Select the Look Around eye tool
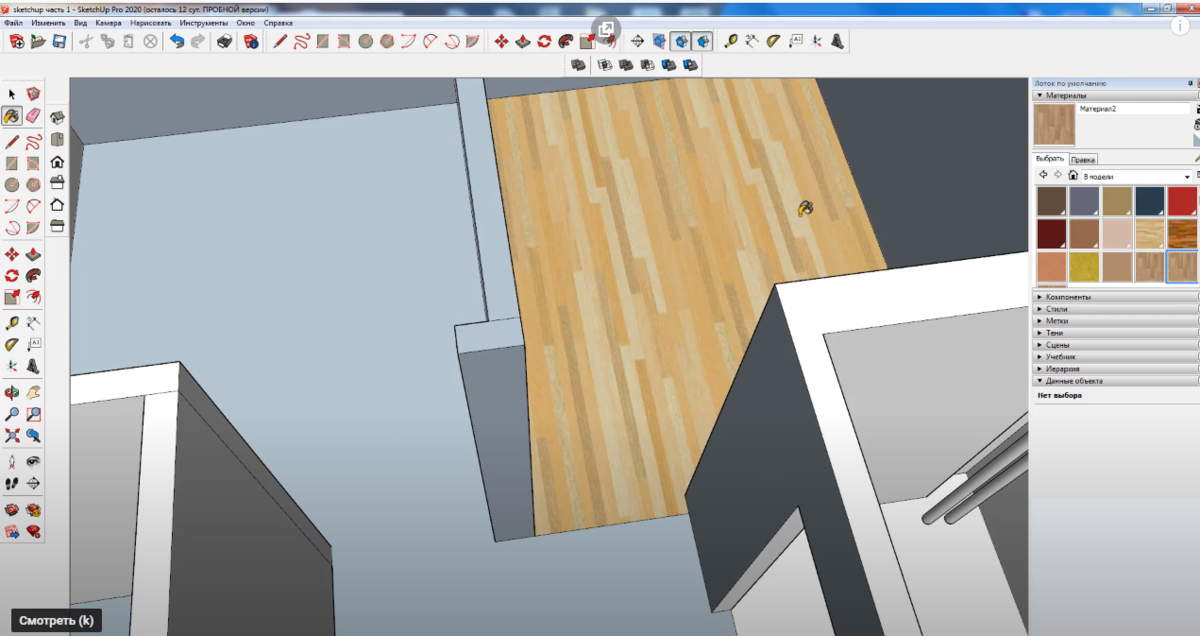1200x636 pixels. coord(34,461)
